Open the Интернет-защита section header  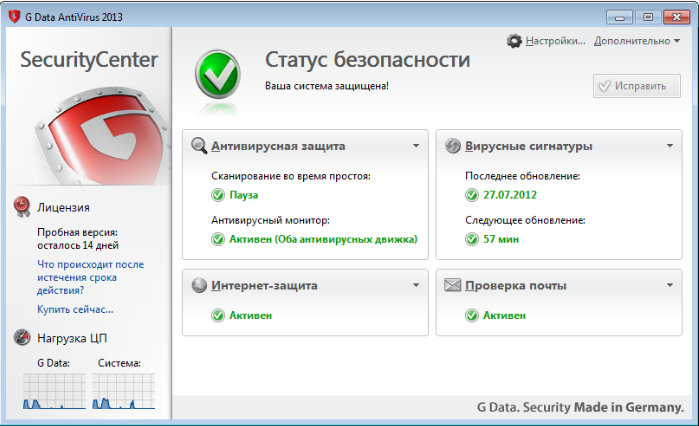point(264,286)
